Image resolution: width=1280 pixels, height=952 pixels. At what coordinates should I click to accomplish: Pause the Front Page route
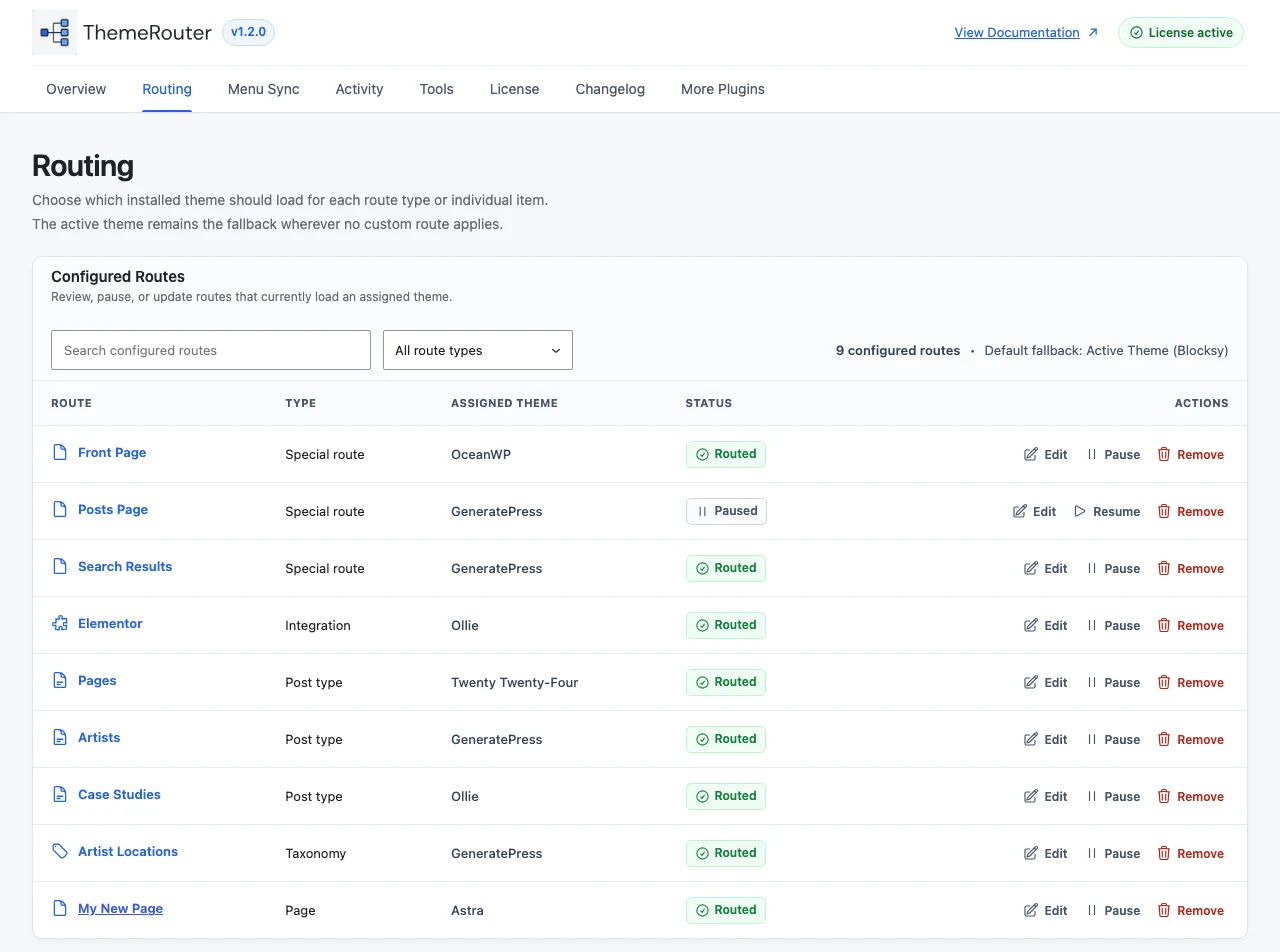point(1113,455)
